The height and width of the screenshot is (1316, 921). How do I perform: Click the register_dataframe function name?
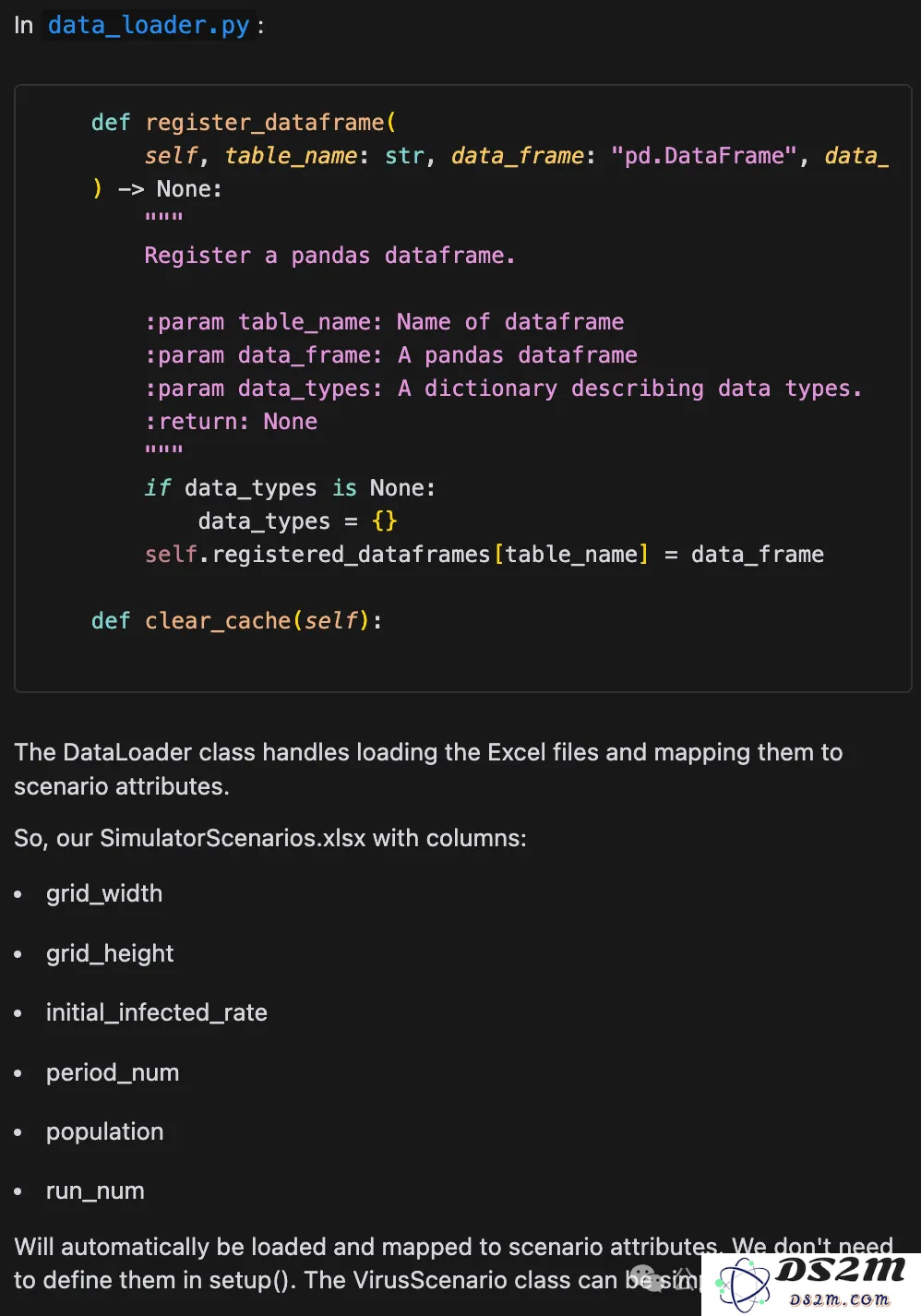(x=265, y=123)
